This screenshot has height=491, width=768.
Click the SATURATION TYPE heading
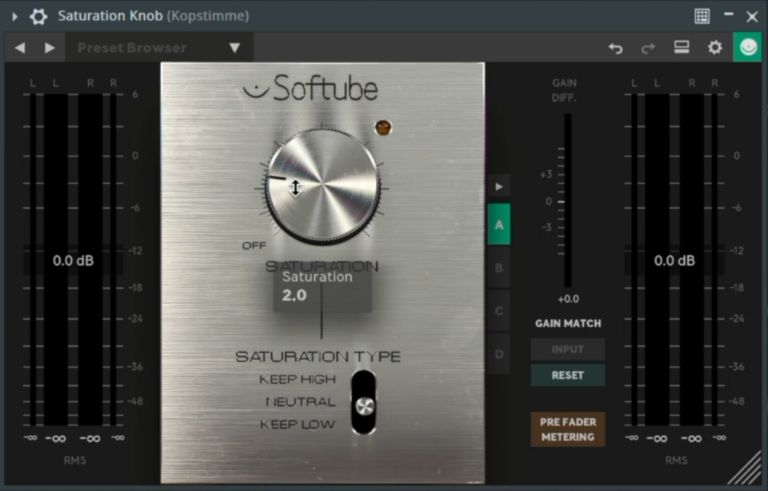click(318, 356)
